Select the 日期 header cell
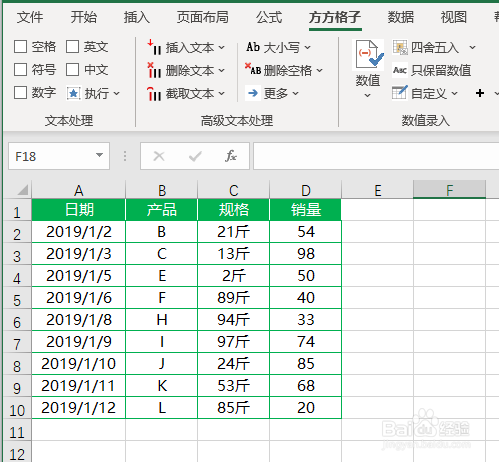 pos(79,210)
